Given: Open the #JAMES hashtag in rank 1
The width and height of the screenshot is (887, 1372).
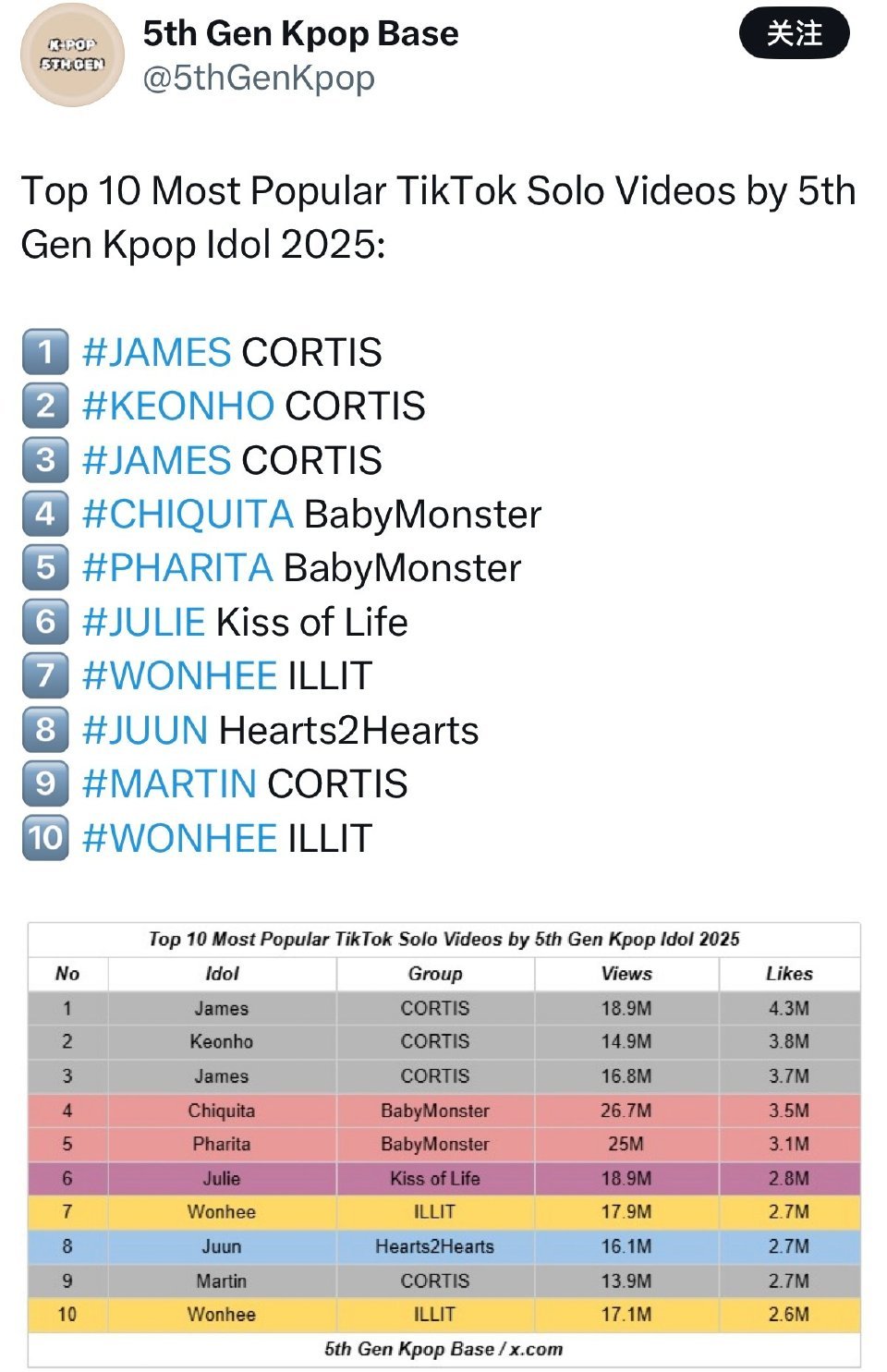Looking at the screenshot, I should (x=156, y=352).
